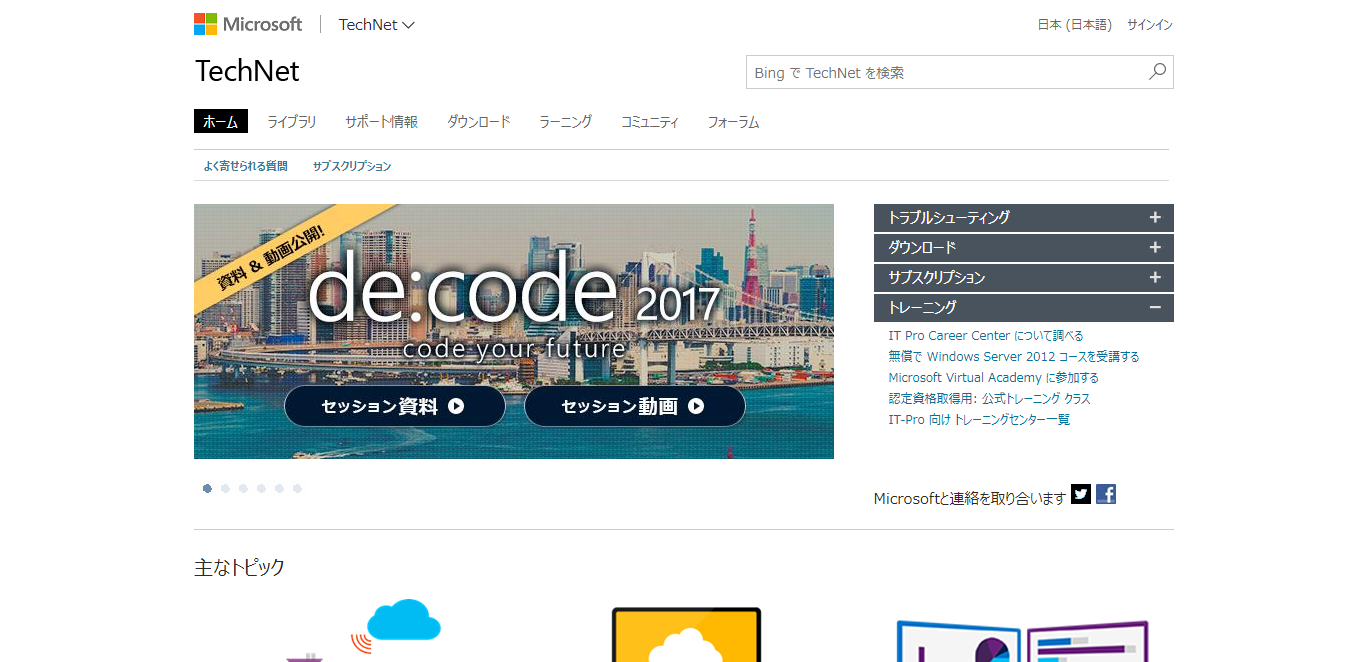This screenshot has width=1366, height=662.
Task: Click 日本 (日本語) language link
Action: click(x=1075, y=25)
